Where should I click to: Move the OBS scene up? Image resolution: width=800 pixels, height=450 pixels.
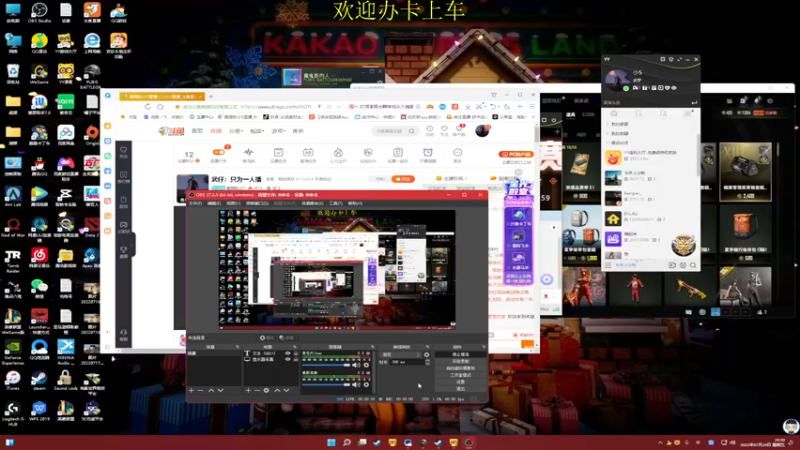pyautogui.click(x=211, y=390)
